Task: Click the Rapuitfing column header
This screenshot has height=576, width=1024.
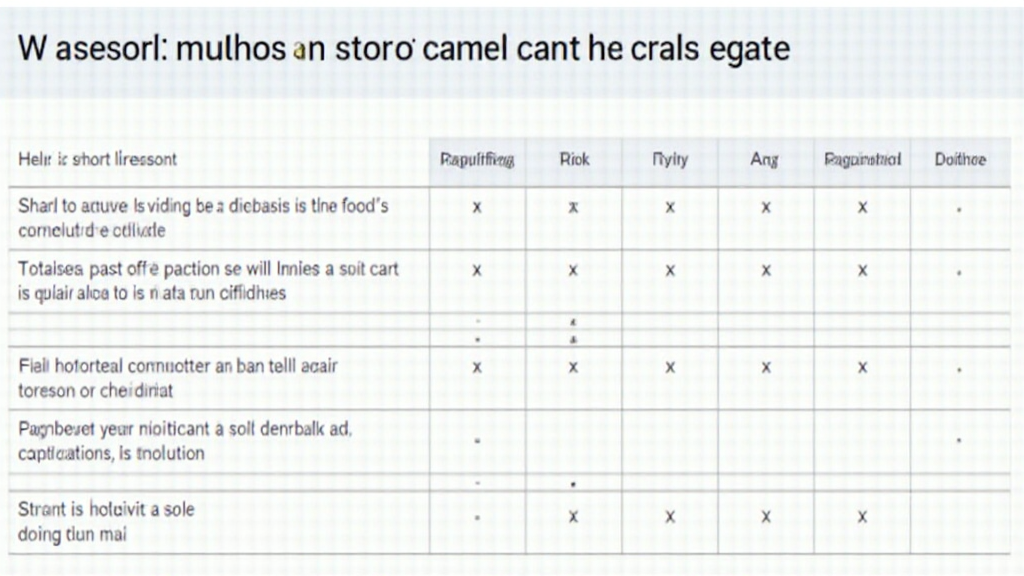Action: [477, 160]
